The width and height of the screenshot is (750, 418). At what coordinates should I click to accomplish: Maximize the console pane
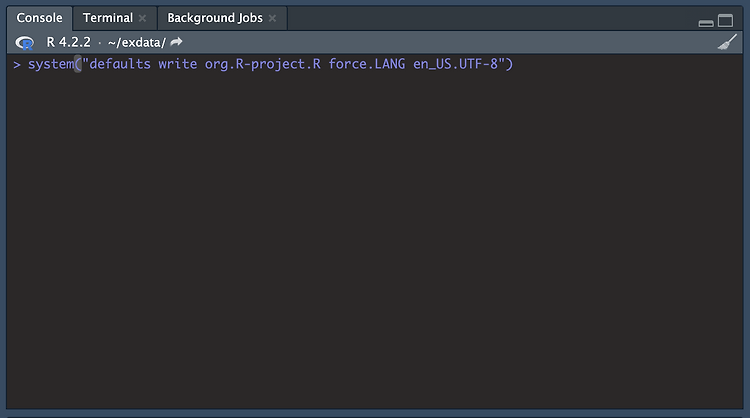(x=725, y=21)
